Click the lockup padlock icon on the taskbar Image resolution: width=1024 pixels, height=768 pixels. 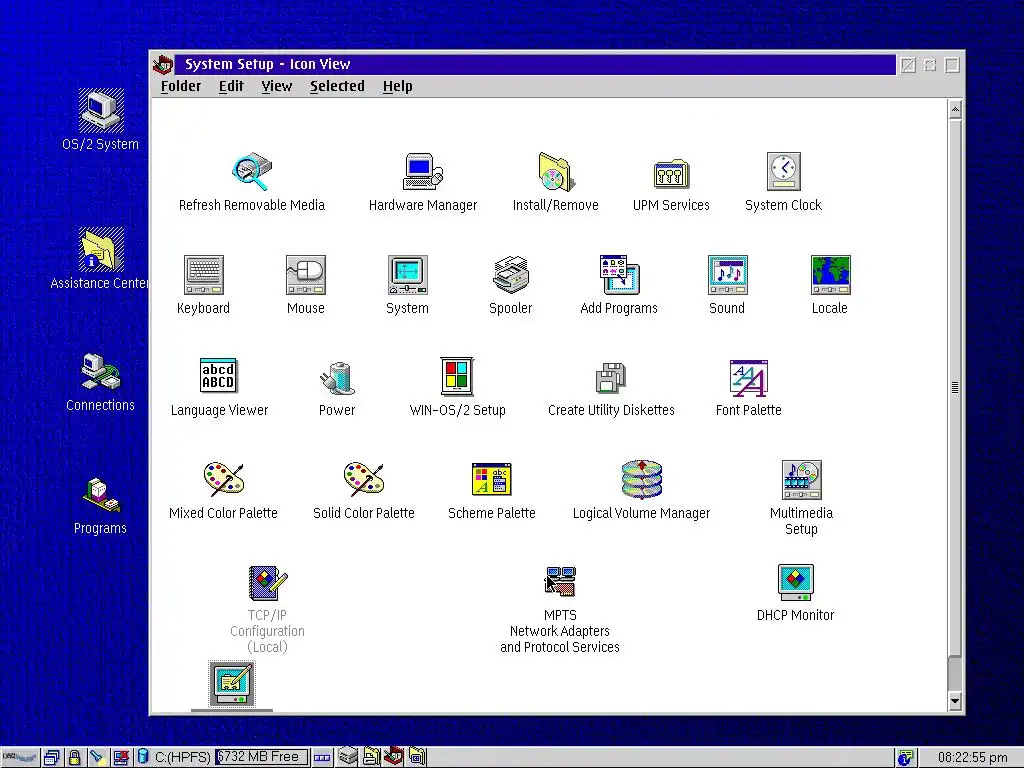[74, 758]
